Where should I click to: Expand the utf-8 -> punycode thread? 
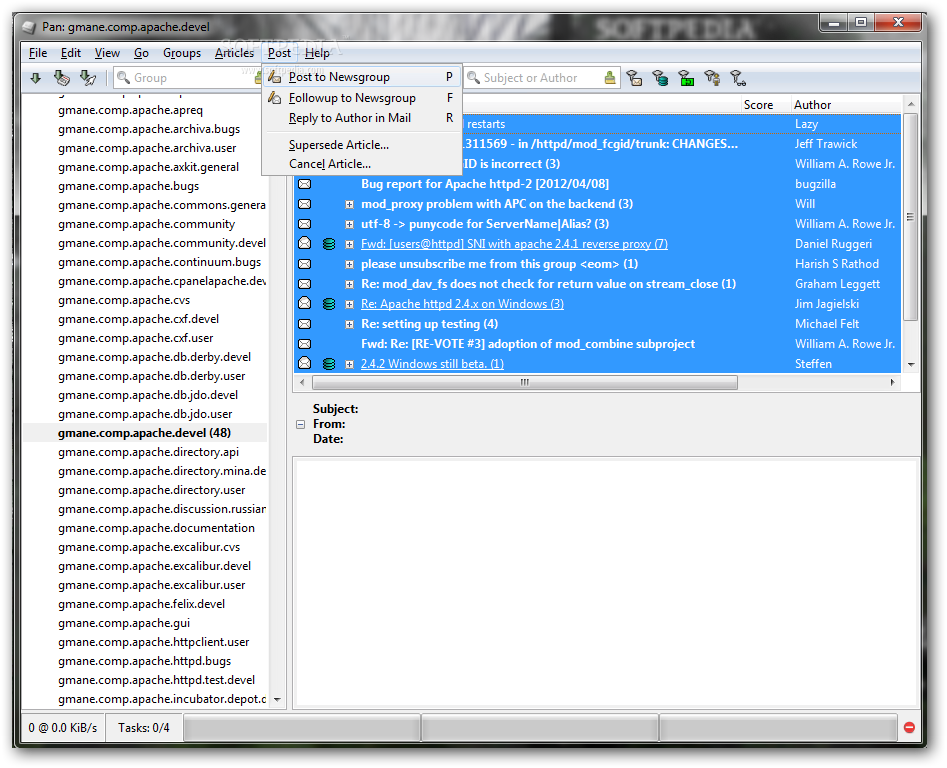pos(349,225)
